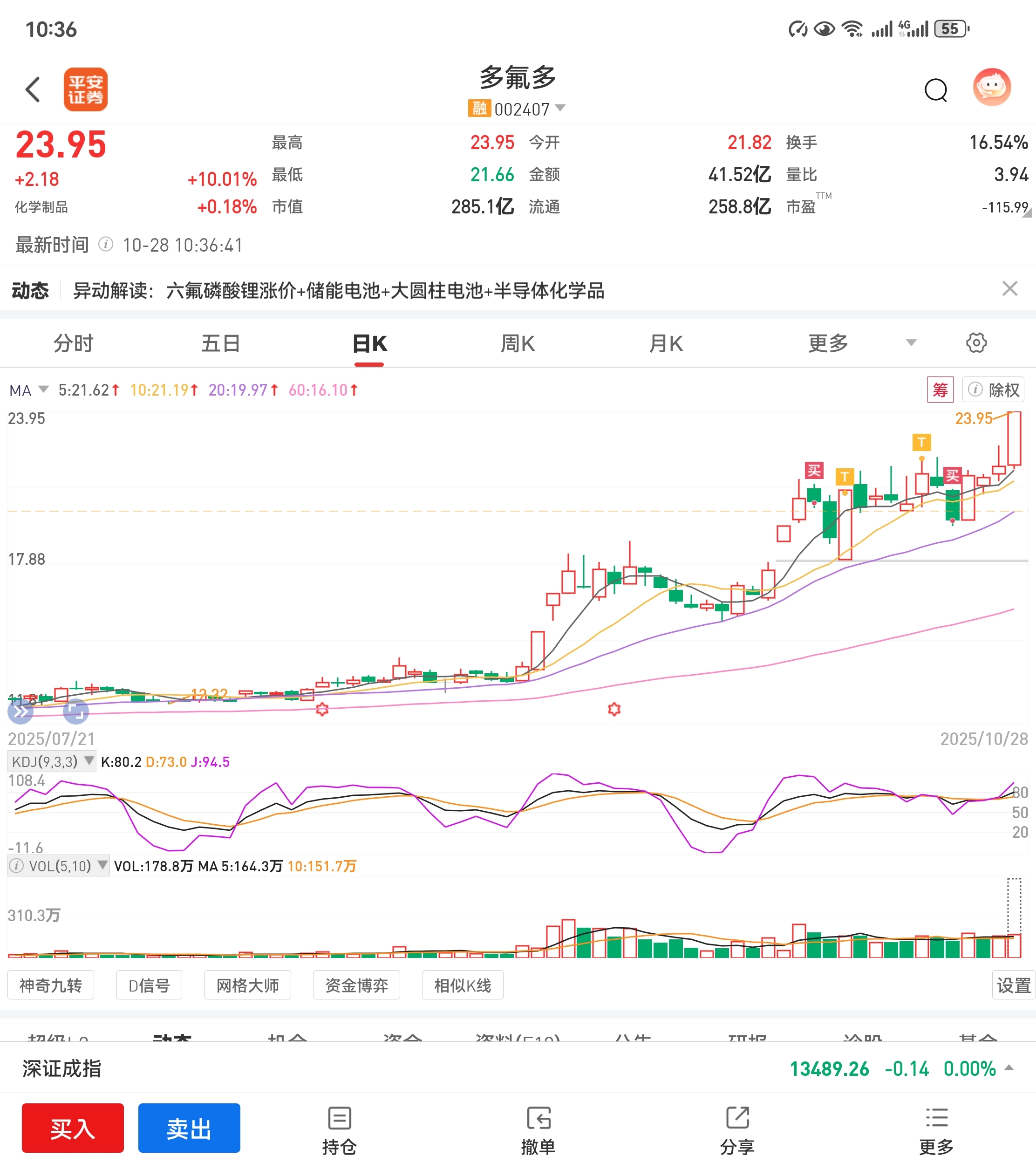Tap the latest time info icon
The width and height of the screenshot is (1036, 1163).
coord(105,245)
